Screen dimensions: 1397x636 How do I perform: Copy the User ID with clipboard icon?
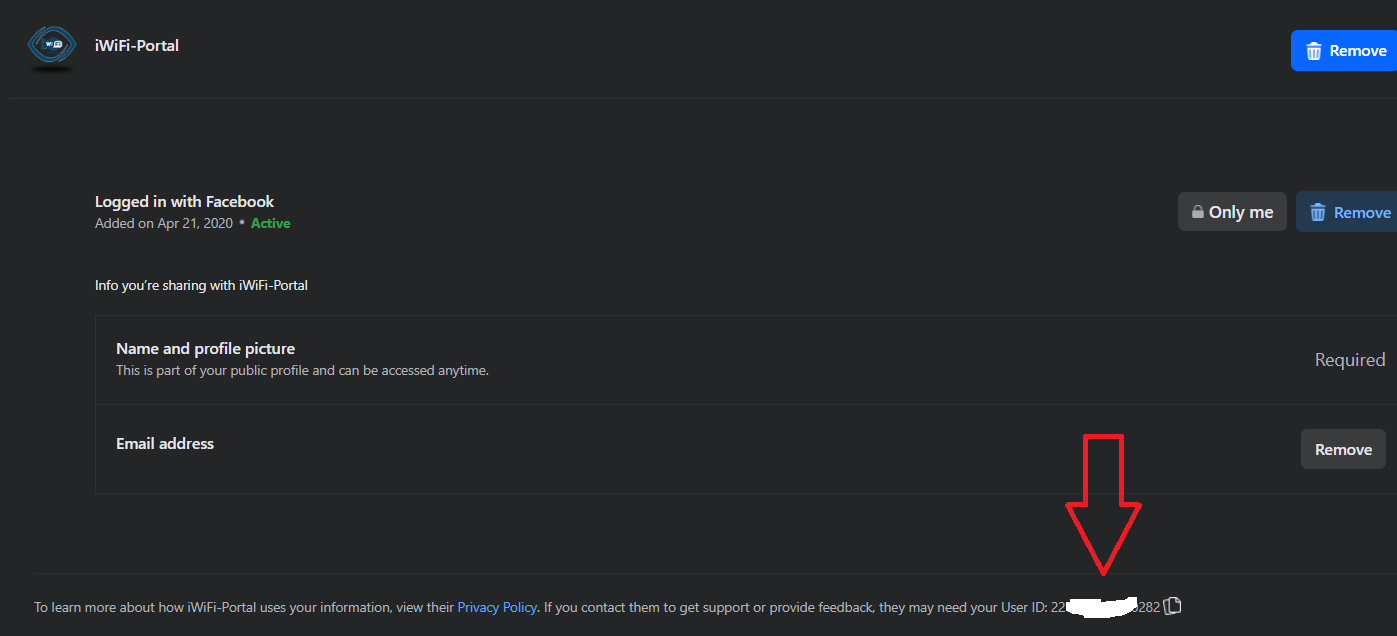tap(1173, 606)
